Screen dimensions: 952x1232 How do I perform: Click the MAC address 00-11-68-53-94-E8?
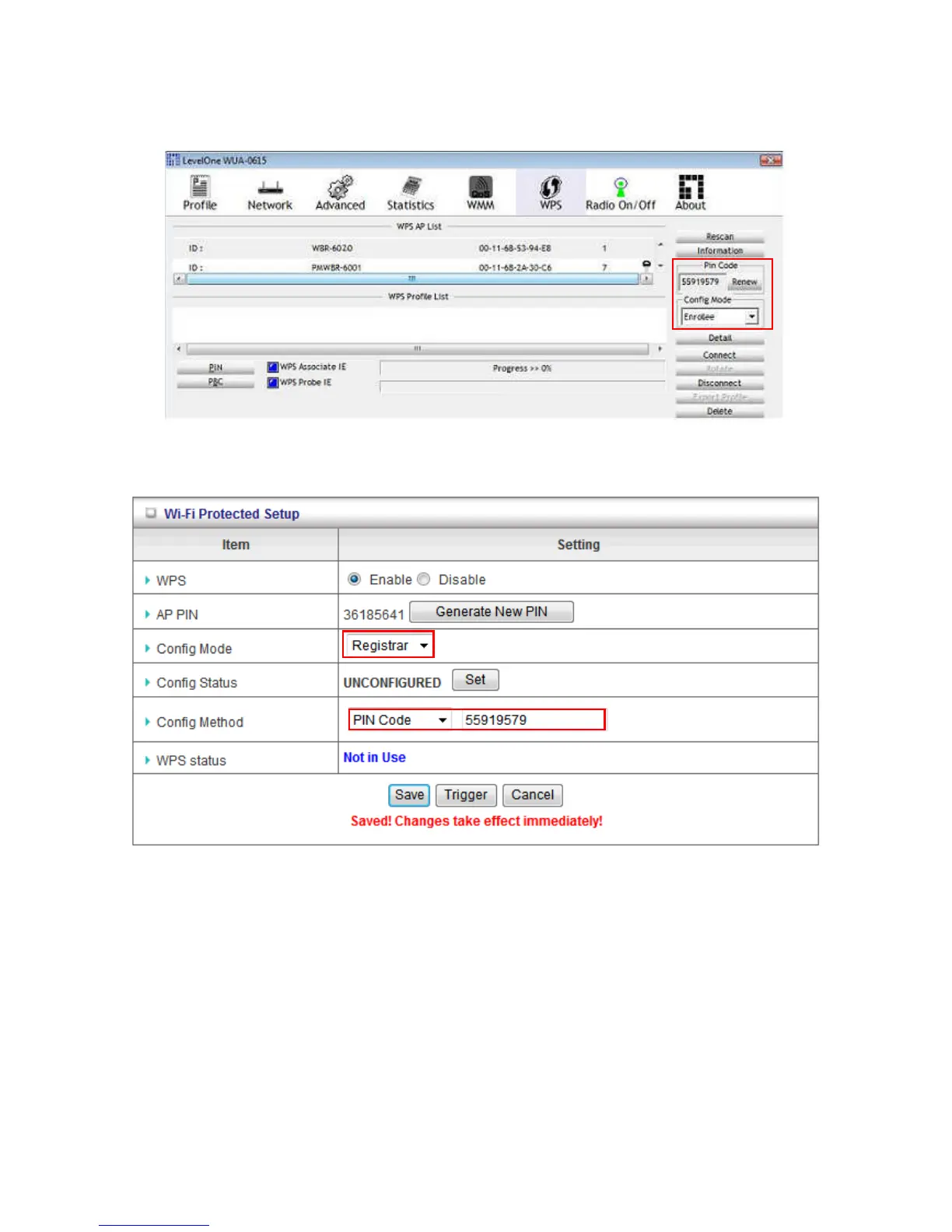515,248
